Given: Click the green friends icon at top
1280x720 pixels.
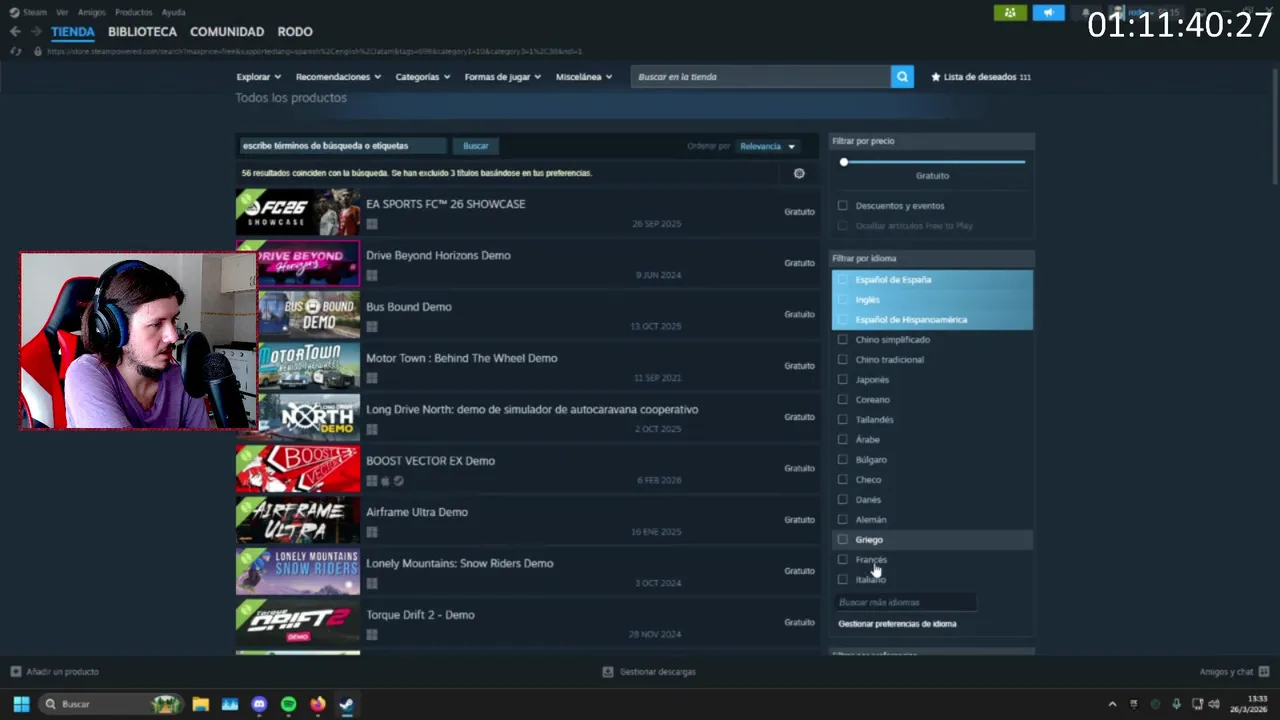Looking at the screenshot, I should coord(1010,13).
